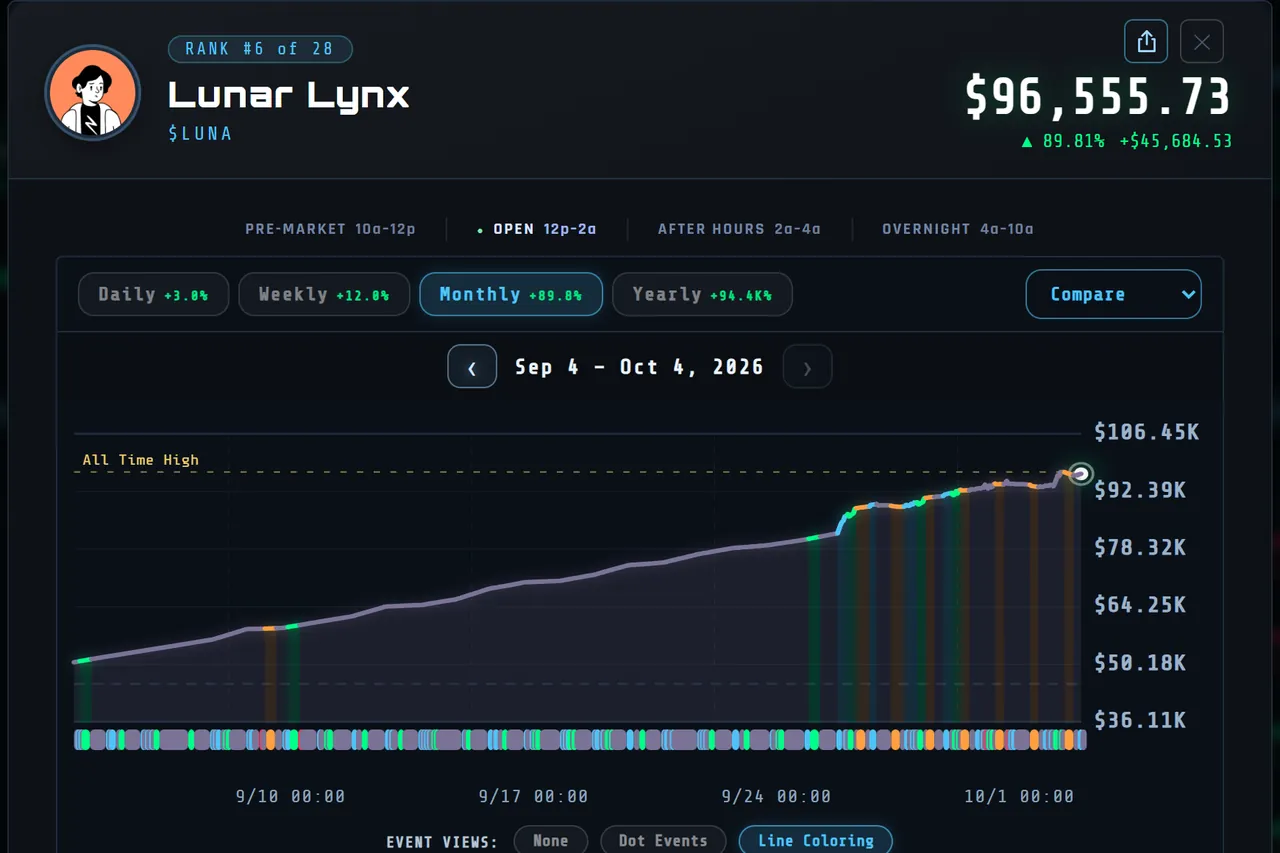Click the +$45,684.53 gain amount
The width and height of the screenshot is (1280, 853).
click(1175, 141)
